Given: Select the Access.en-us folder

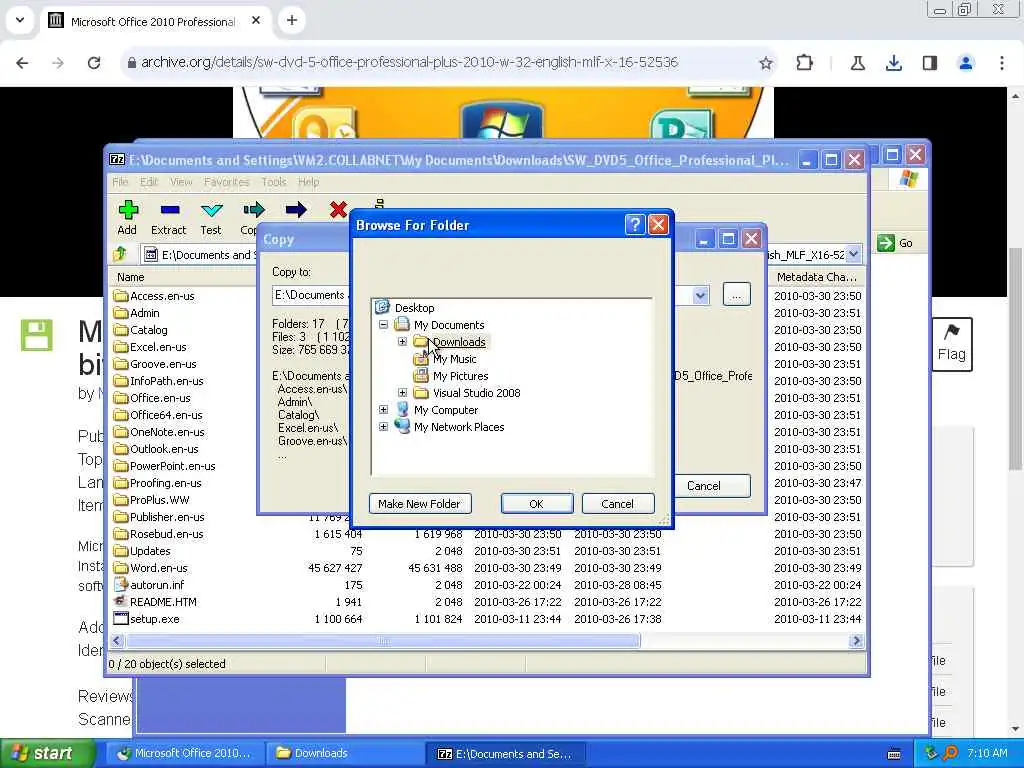Looking at the screenshot, I should [x=154, y=295].
